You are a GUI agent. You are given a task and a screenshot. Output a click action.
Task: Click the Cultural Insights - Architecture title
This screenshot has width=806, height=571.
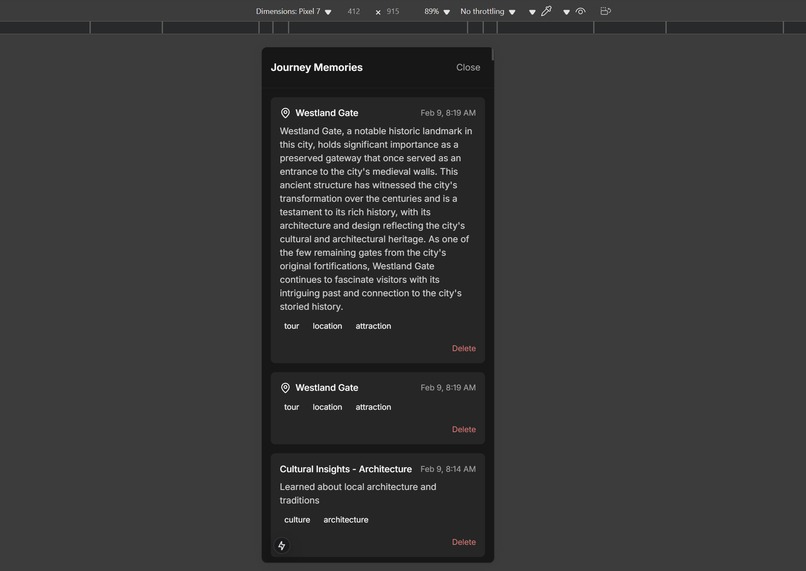[x=345, y=469]
